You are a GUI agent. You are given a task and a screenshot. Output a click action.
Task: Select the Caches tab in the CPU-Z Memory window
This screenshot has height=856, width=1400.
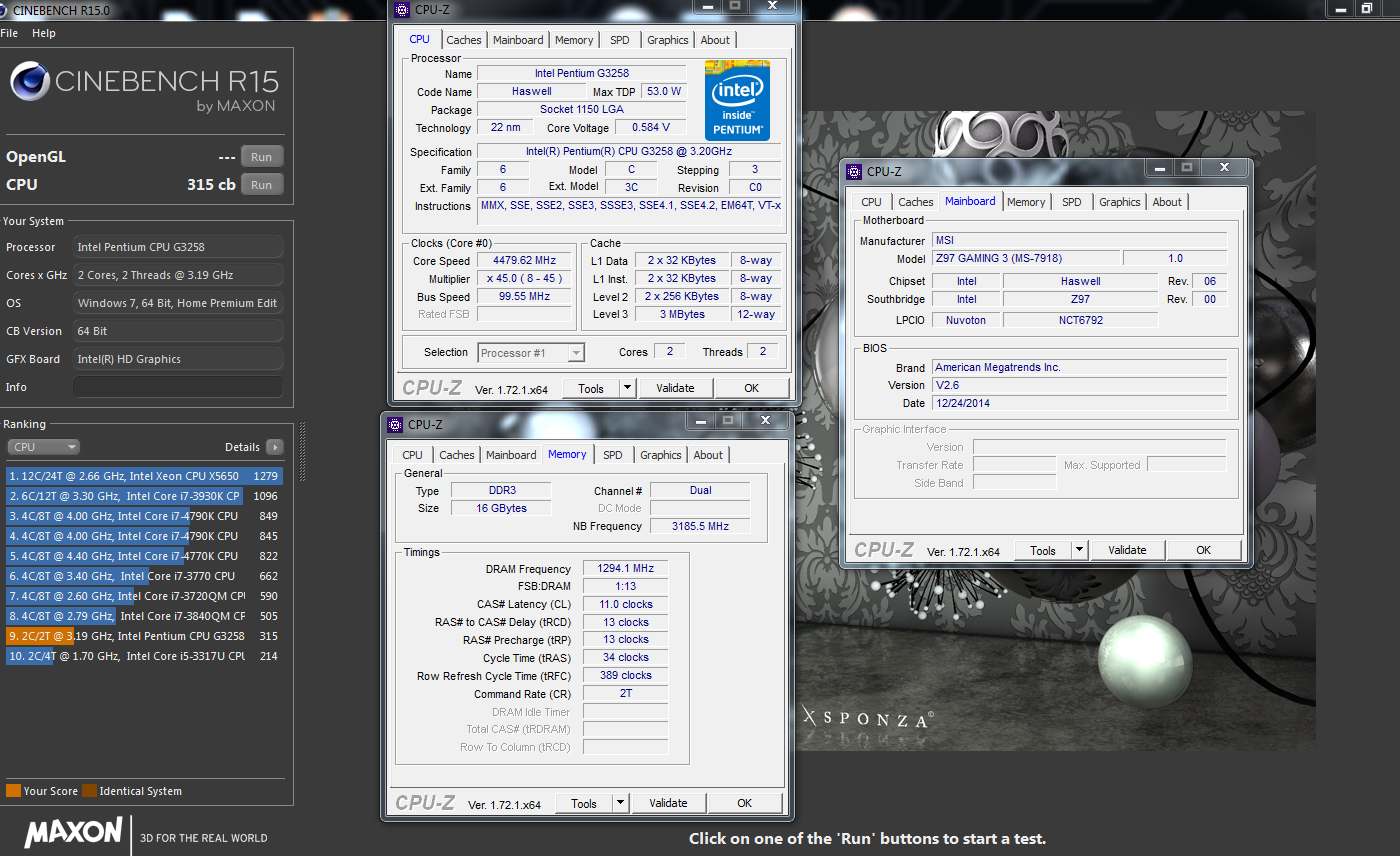(x=457, y=455)
